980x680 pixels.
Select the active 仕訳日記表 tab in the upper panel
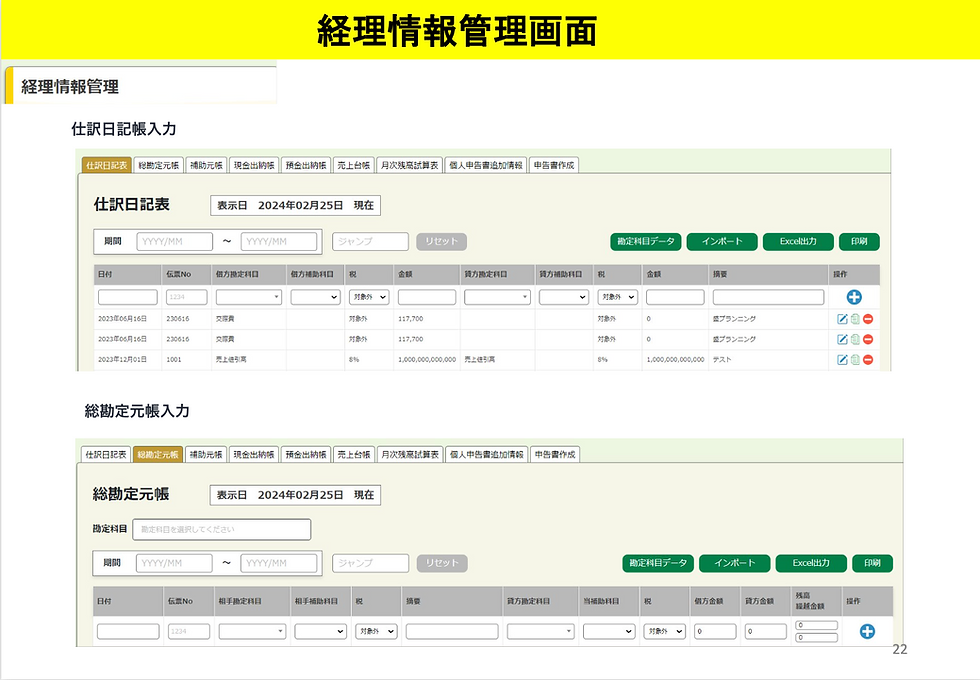tap(107, 165)
